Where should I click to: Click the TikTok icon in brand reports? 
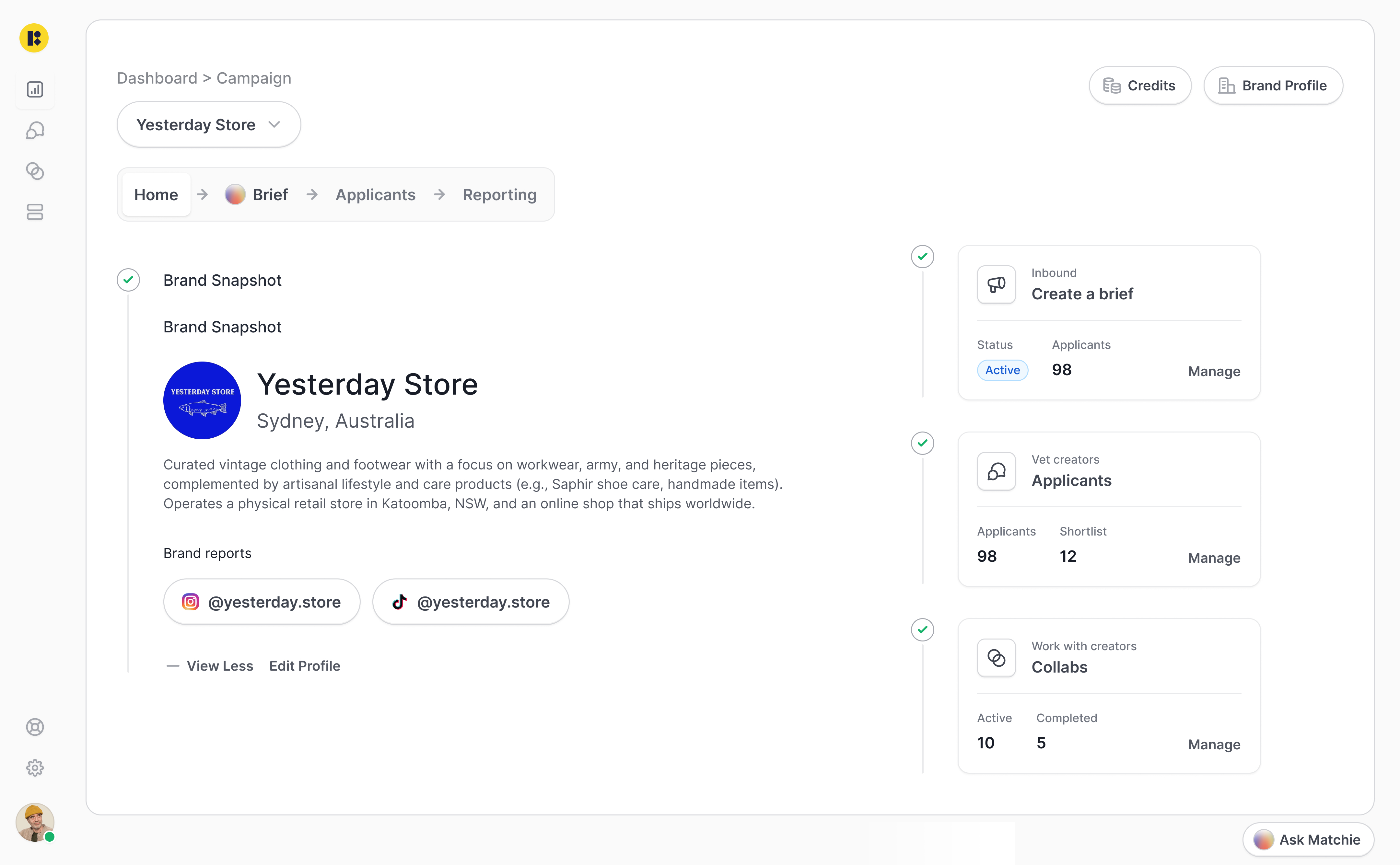click(x=399, y=602)
